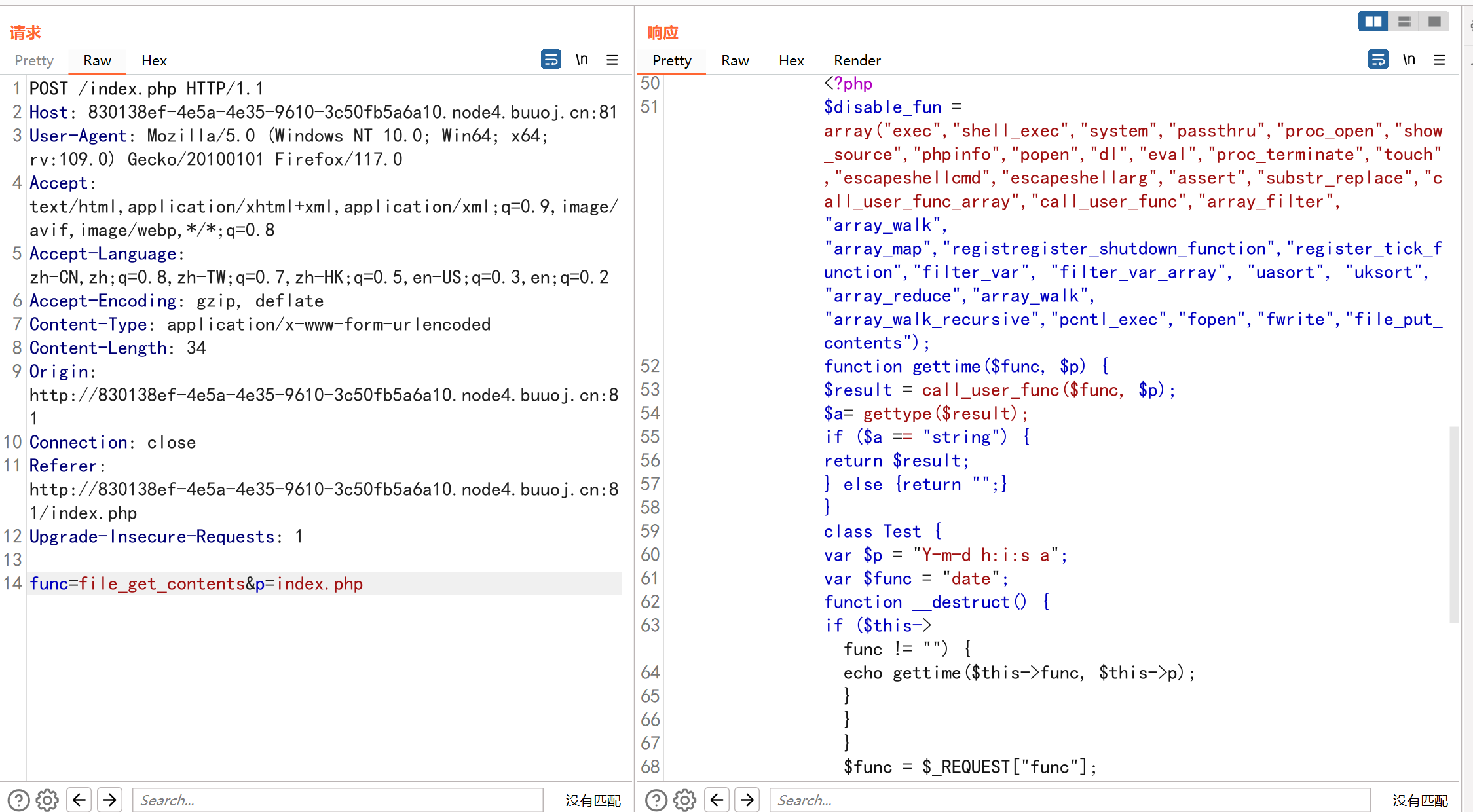The image size is (1473, 812).
Task: Switch request view to Hex tab
Action: point(155,60)
